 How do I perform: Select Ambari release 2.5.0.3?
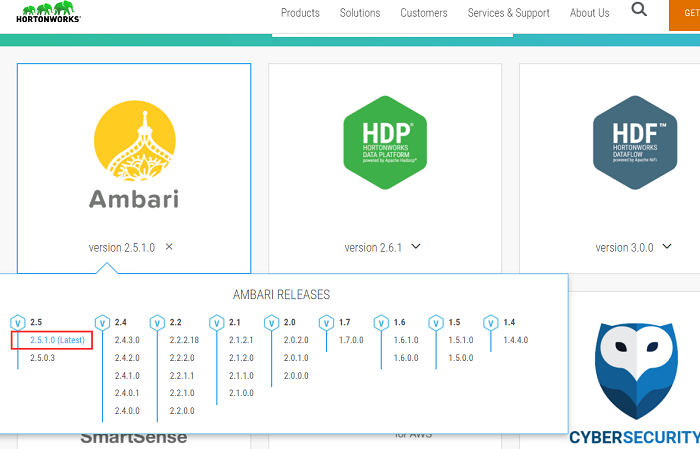[42, 358]
